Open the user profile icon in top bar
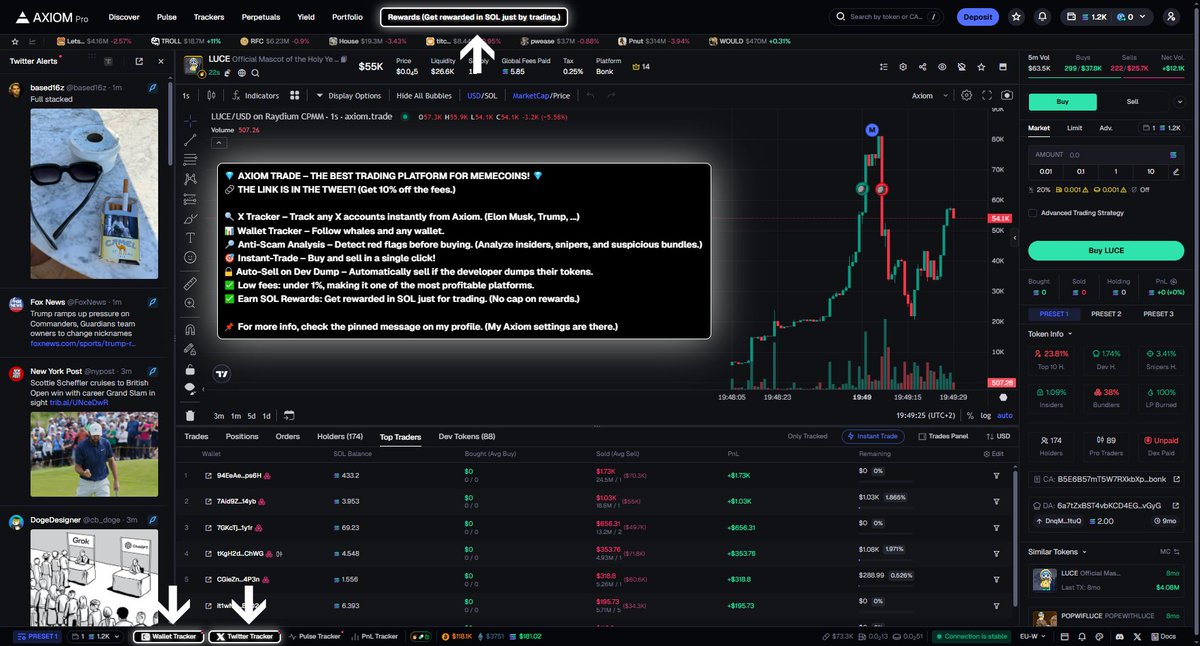1200x646 pixels. pyautogui.click(x=1171, y=17)
